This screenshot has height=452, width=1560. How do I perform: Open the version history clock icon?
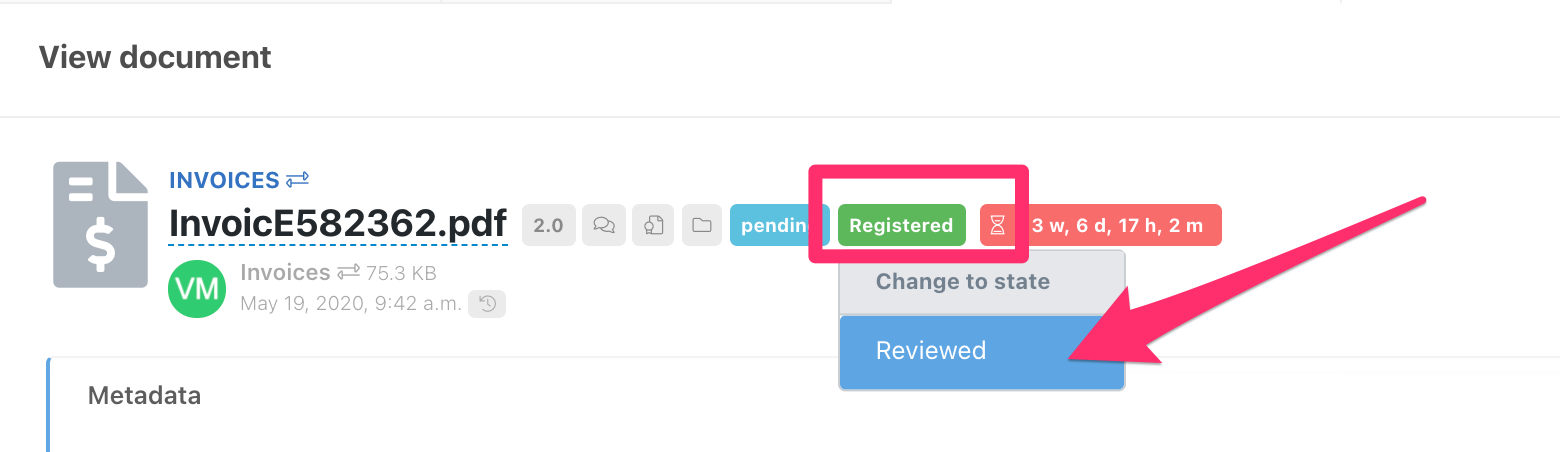click(488, 304)
